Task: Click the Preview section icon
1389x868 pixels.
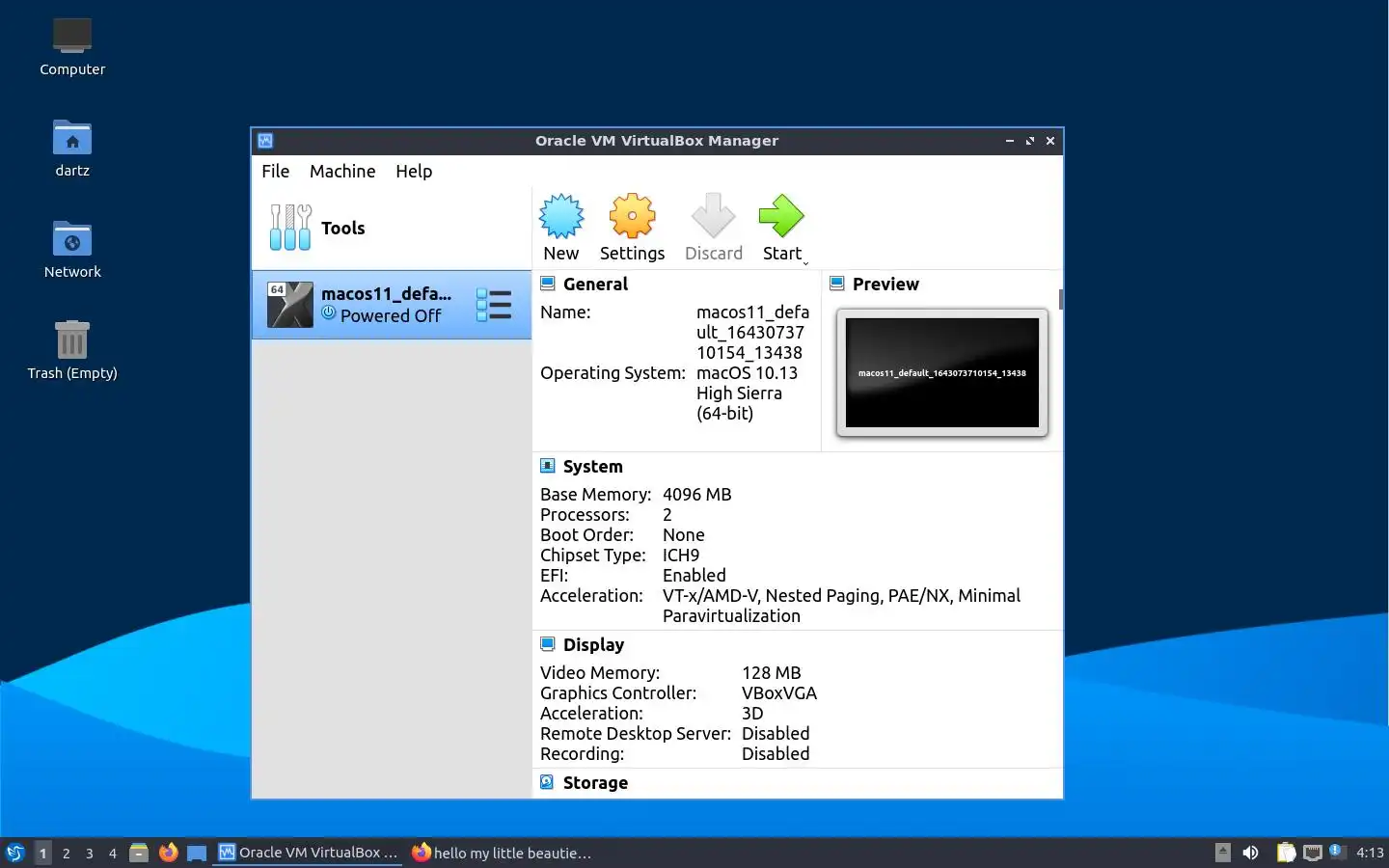Action: click(x=836, y=284)
